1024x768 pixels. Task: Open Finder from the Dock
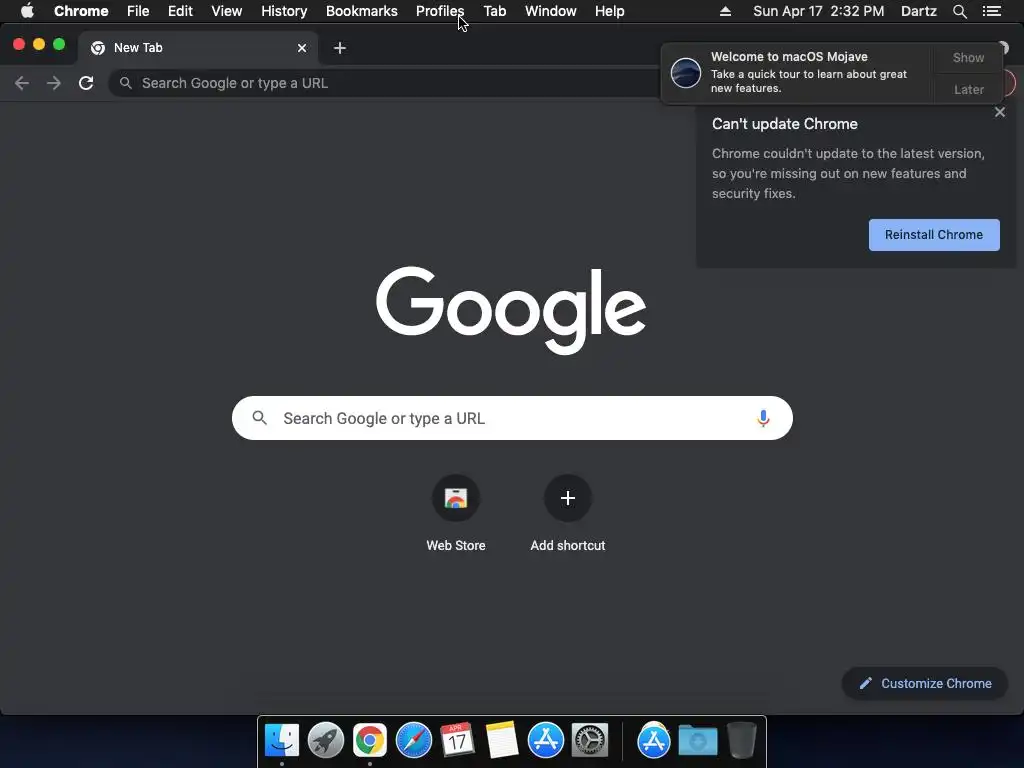(281, 740)
